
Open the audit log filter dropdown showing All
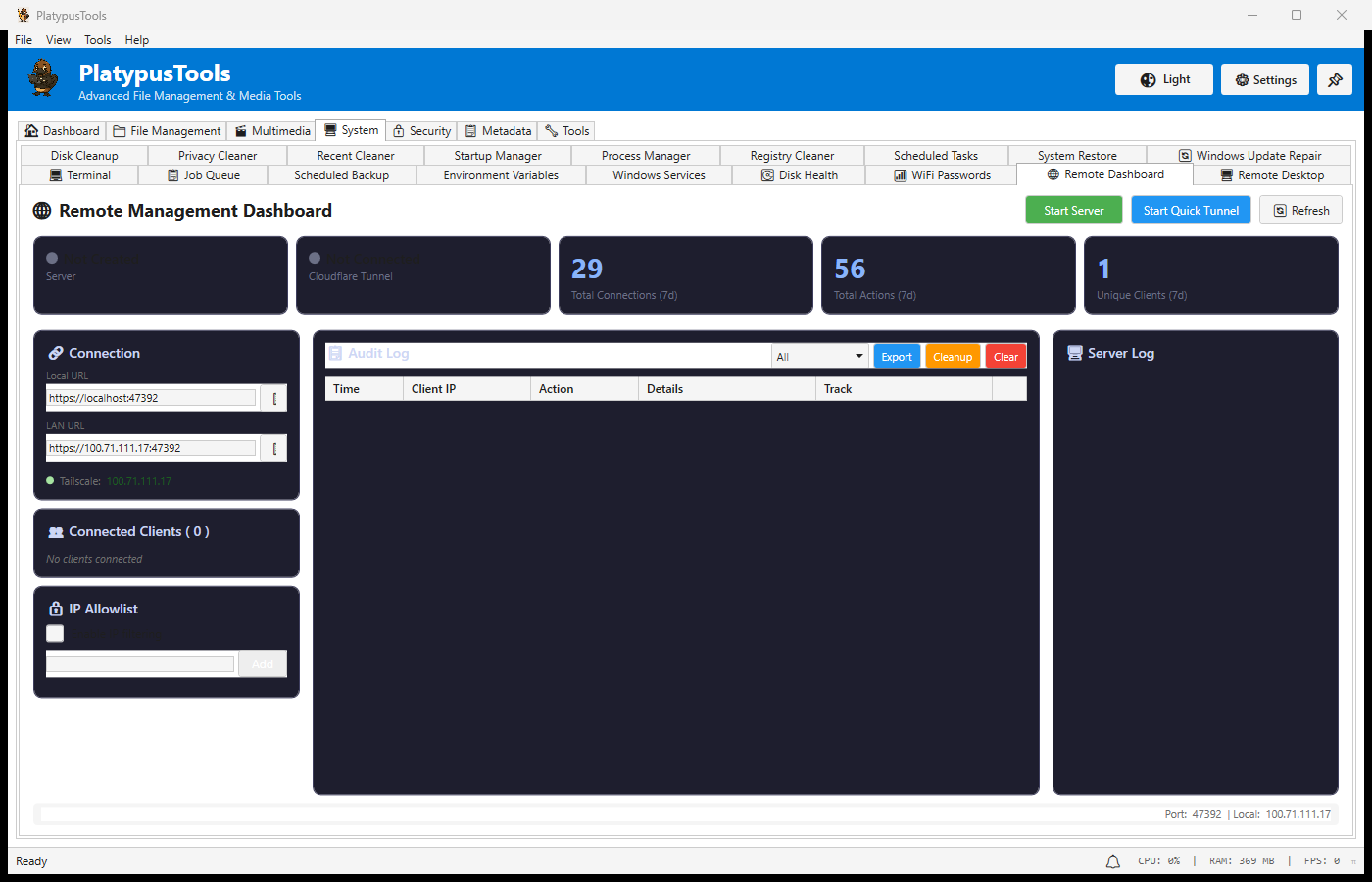click(820, 355)
